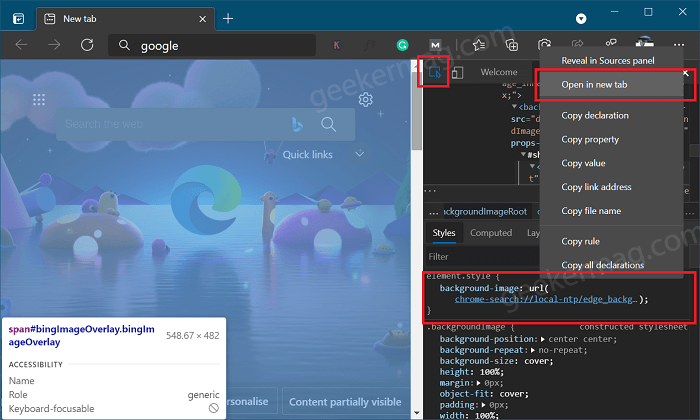Click the Bing logo in search box
The width and height of the screenshot is (700, 420).
coord(297,124)
